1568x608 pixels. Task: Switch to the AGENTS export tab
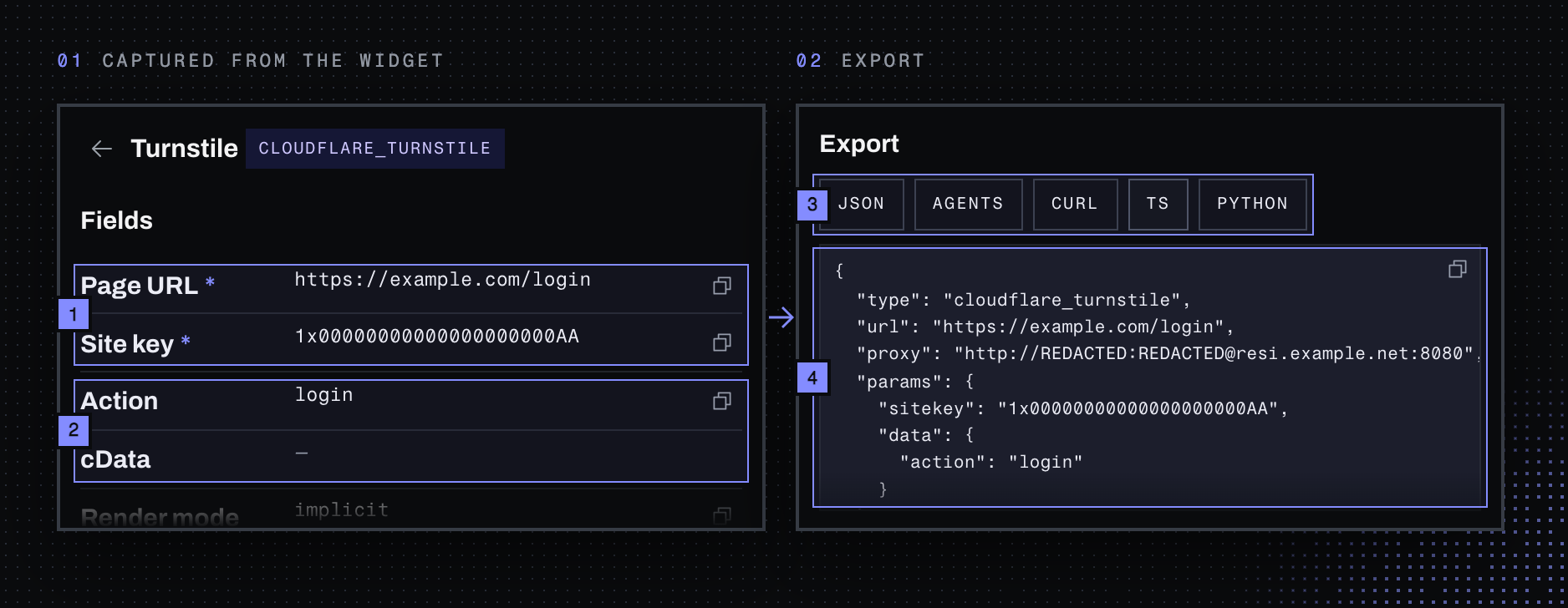(968, 204)
